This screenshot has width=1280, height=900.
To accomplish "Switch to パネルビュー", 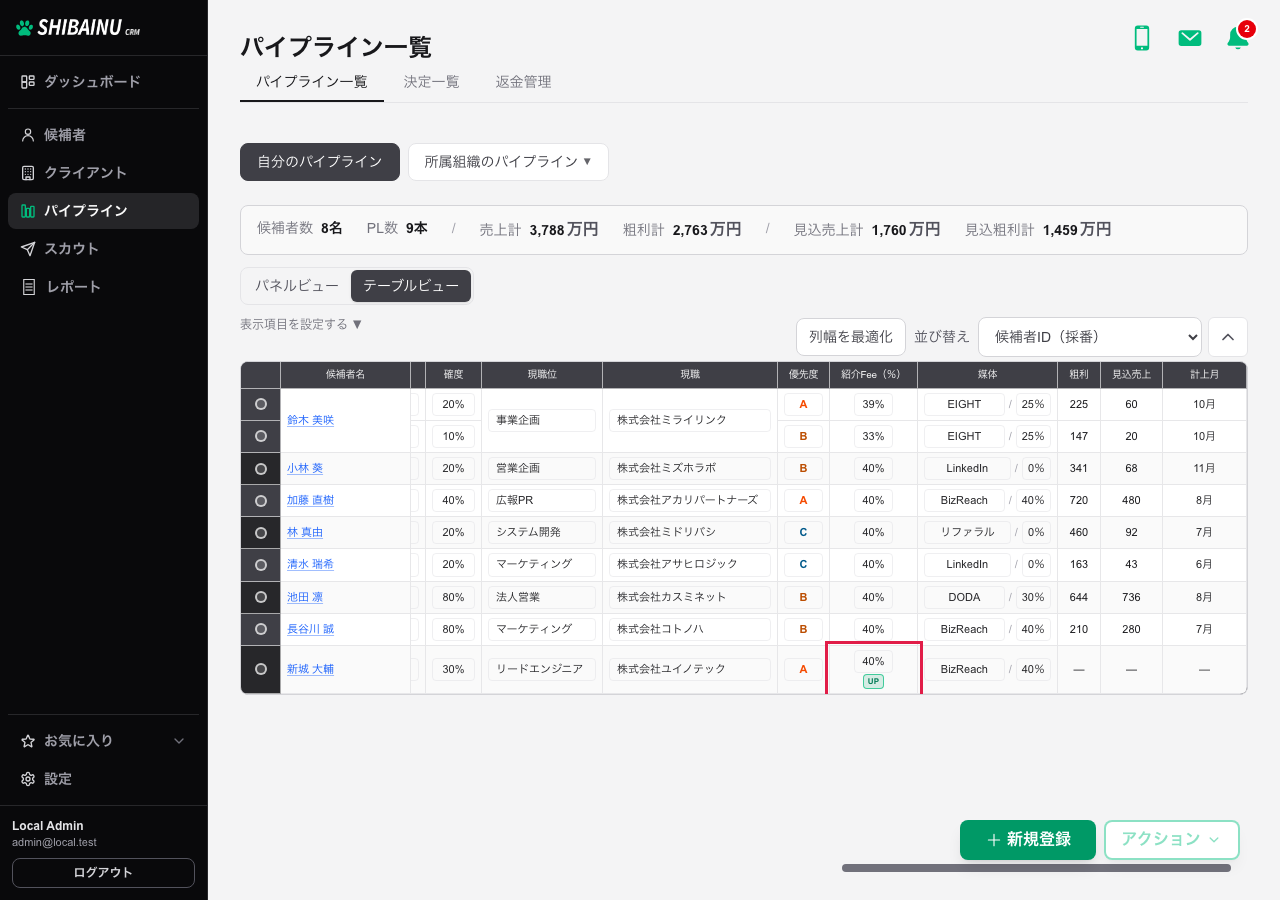I will click(297, 285).
